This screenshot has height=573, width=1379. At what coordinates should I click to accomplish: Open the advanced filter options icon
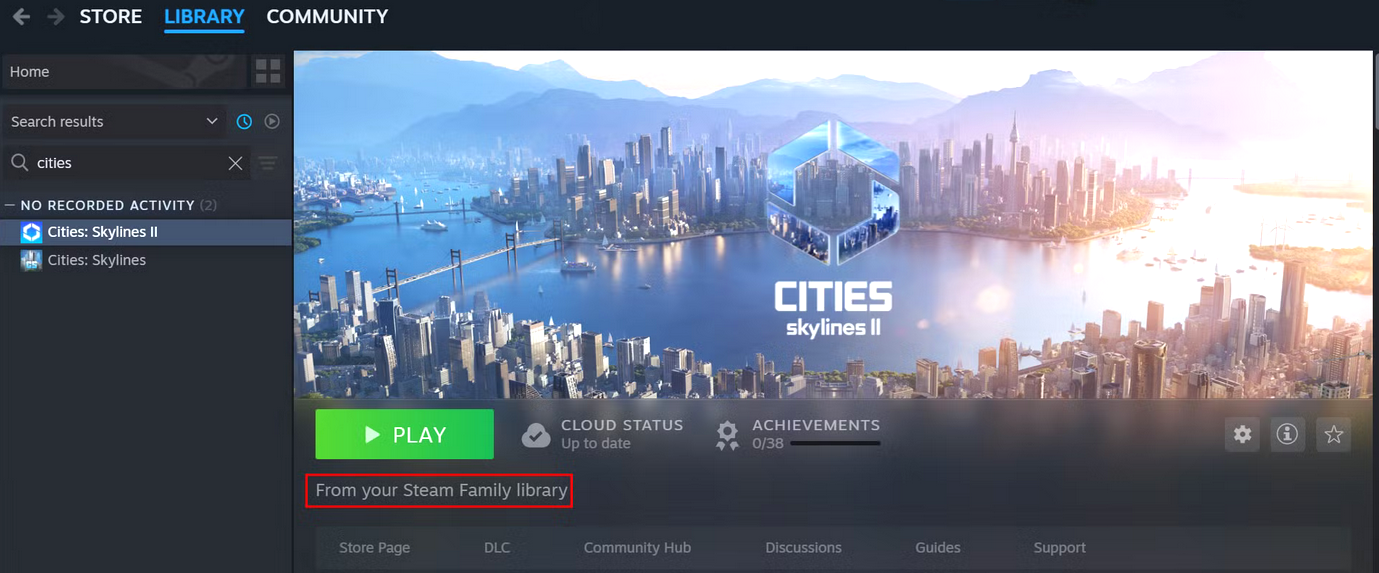(x=268, y=163)
